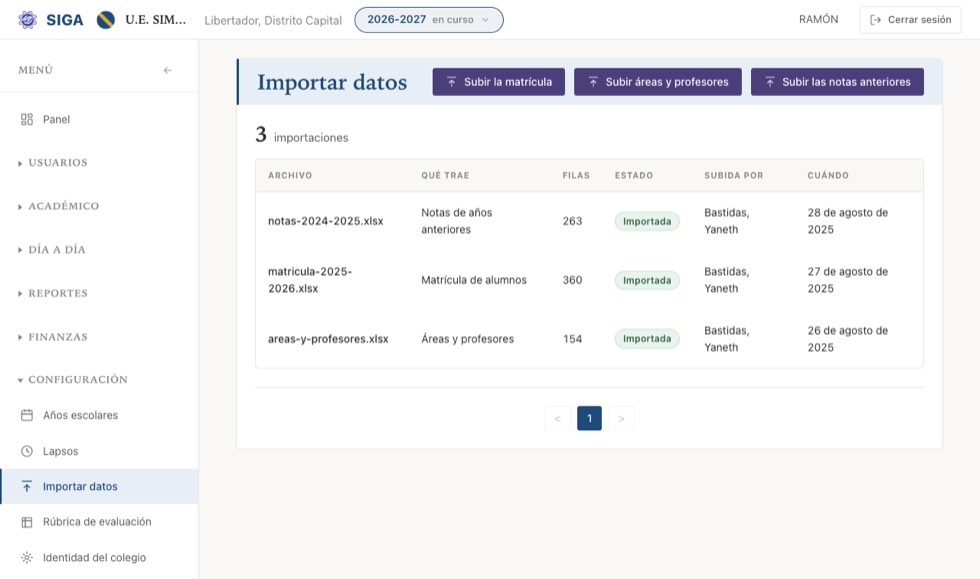The width and height of the screenshot is (980, 579).
Task: Click the Panel grid icon
Action: point(27,119)
